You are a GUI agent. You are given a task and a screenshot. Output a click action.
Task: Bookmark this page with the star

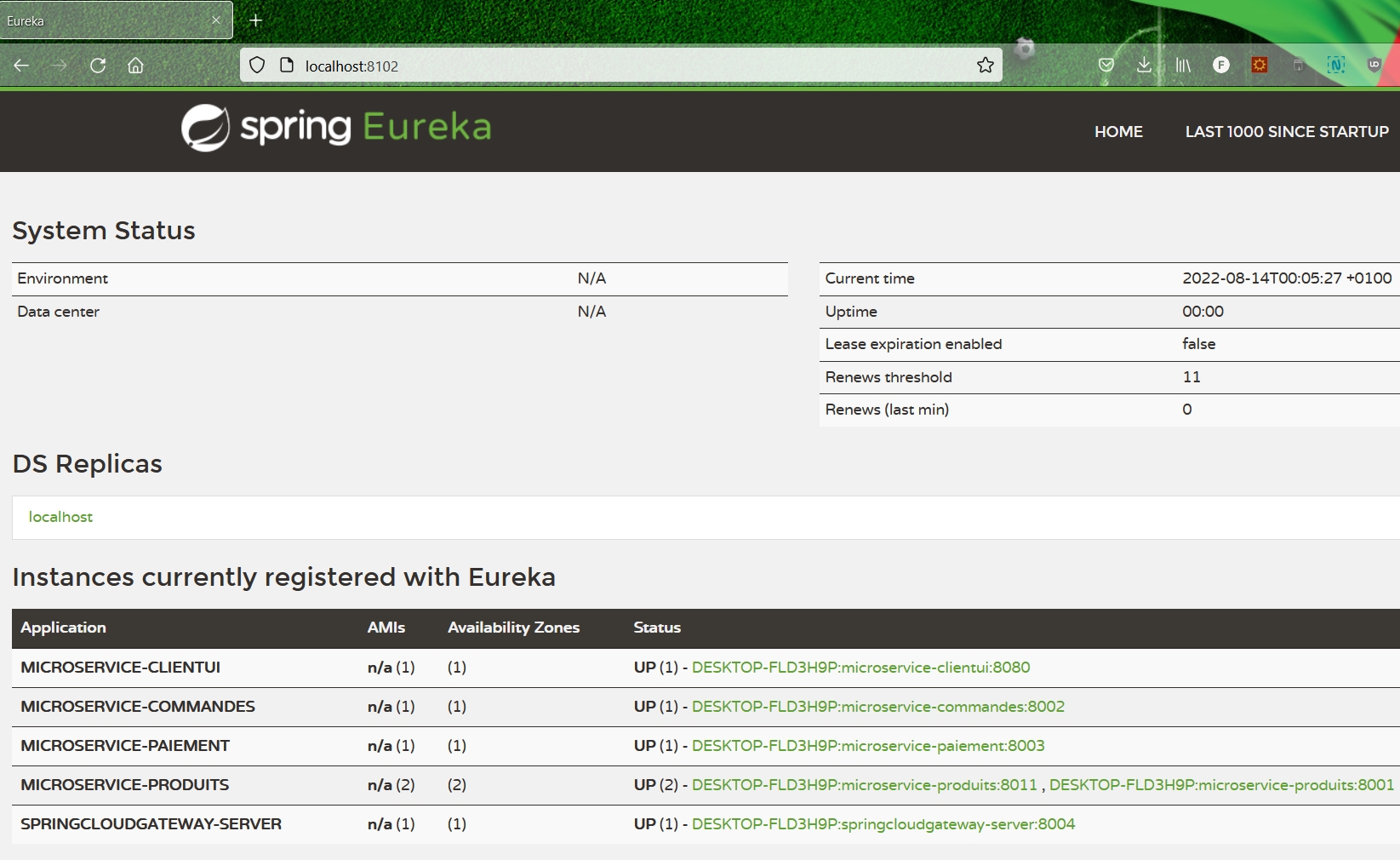(986, 66)
